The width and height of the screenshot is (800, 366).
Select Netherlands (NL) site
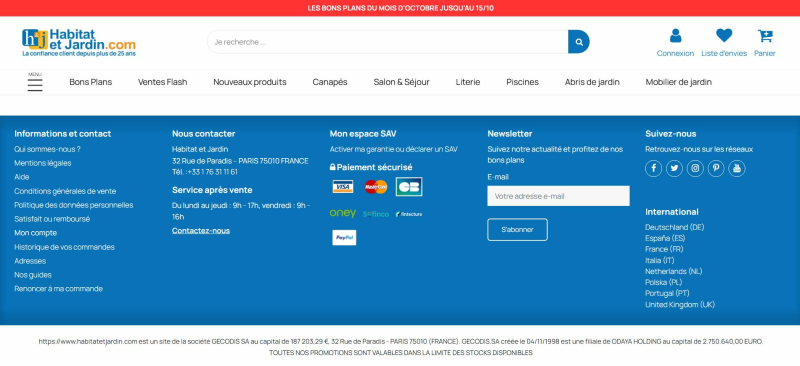click(x=673, y=272)
